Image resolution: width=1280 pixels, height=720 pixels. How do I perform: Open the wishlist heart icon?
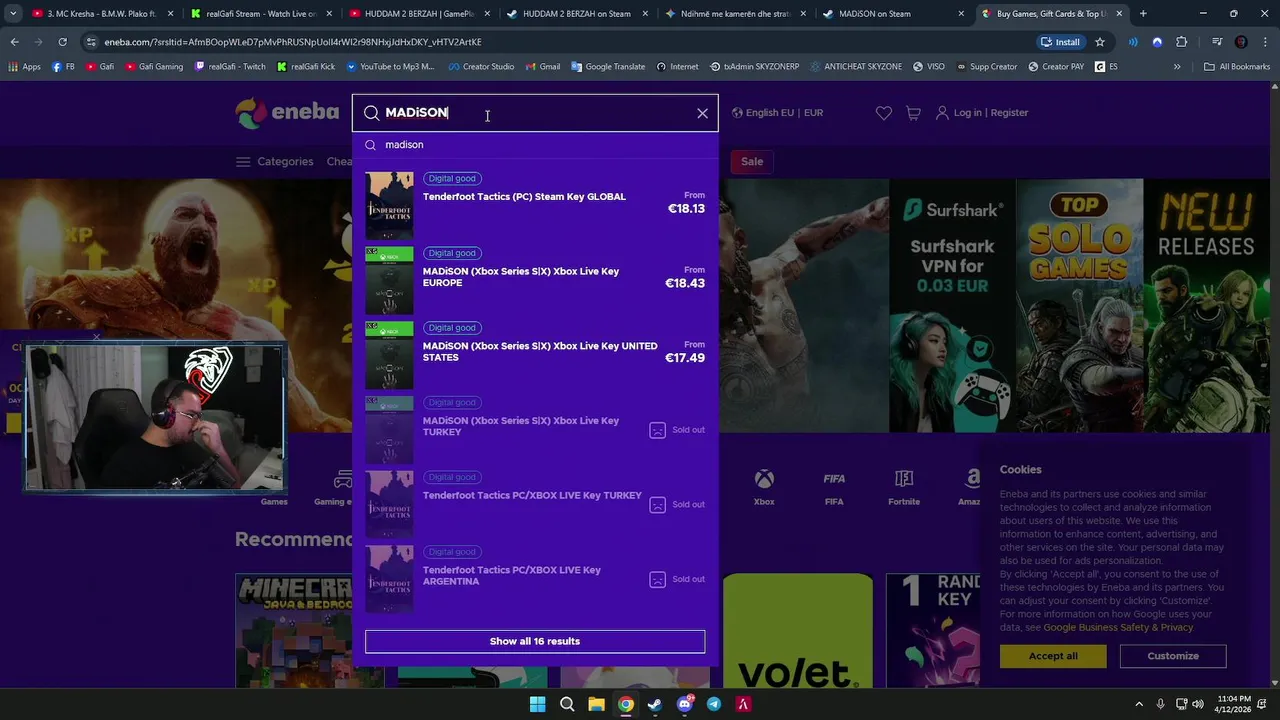[x=883, y=113]
